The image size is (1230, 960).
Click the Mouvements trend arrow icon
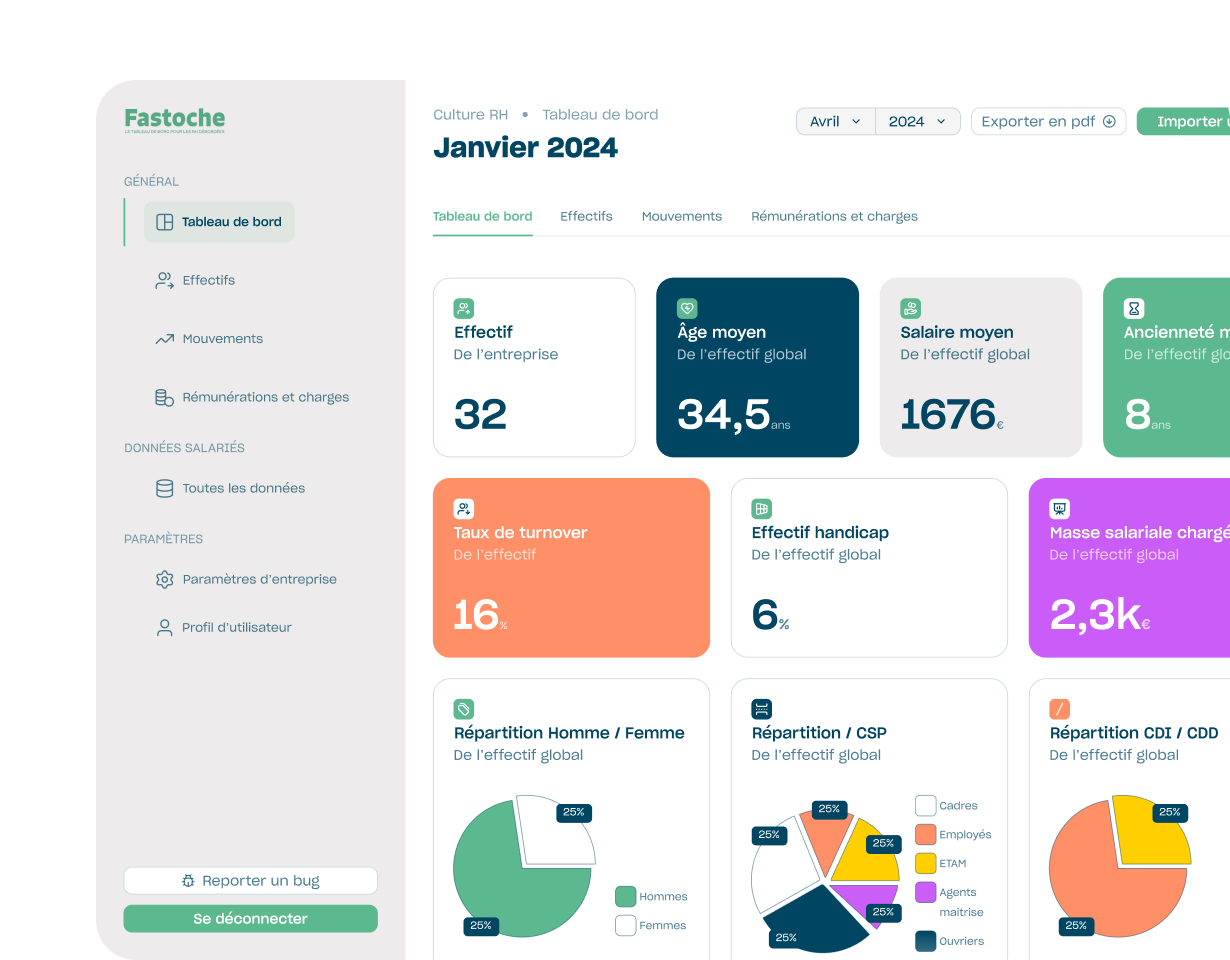tap(164, 339)
